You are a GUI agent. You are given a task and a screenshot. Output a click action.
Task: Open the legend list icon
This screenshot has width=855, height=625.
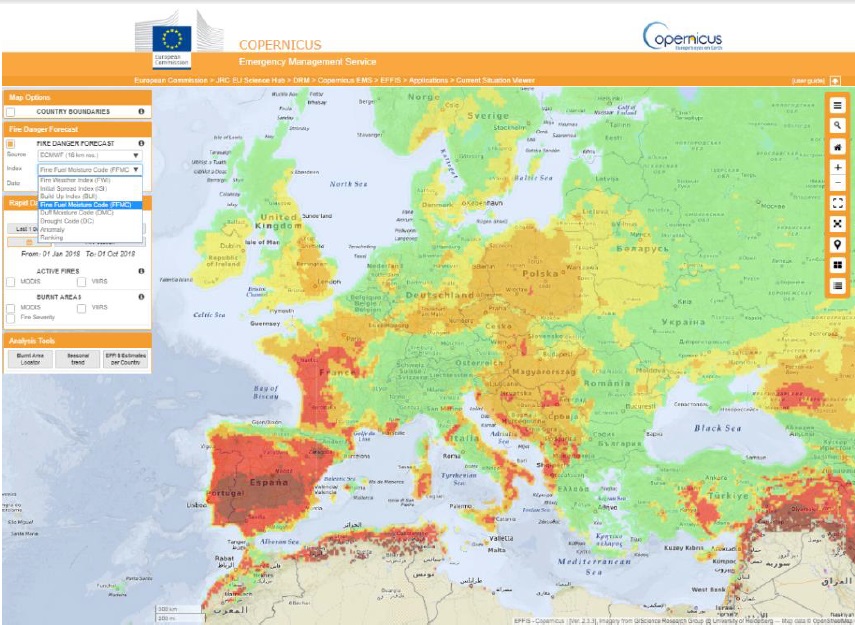(x=837, y=286)
